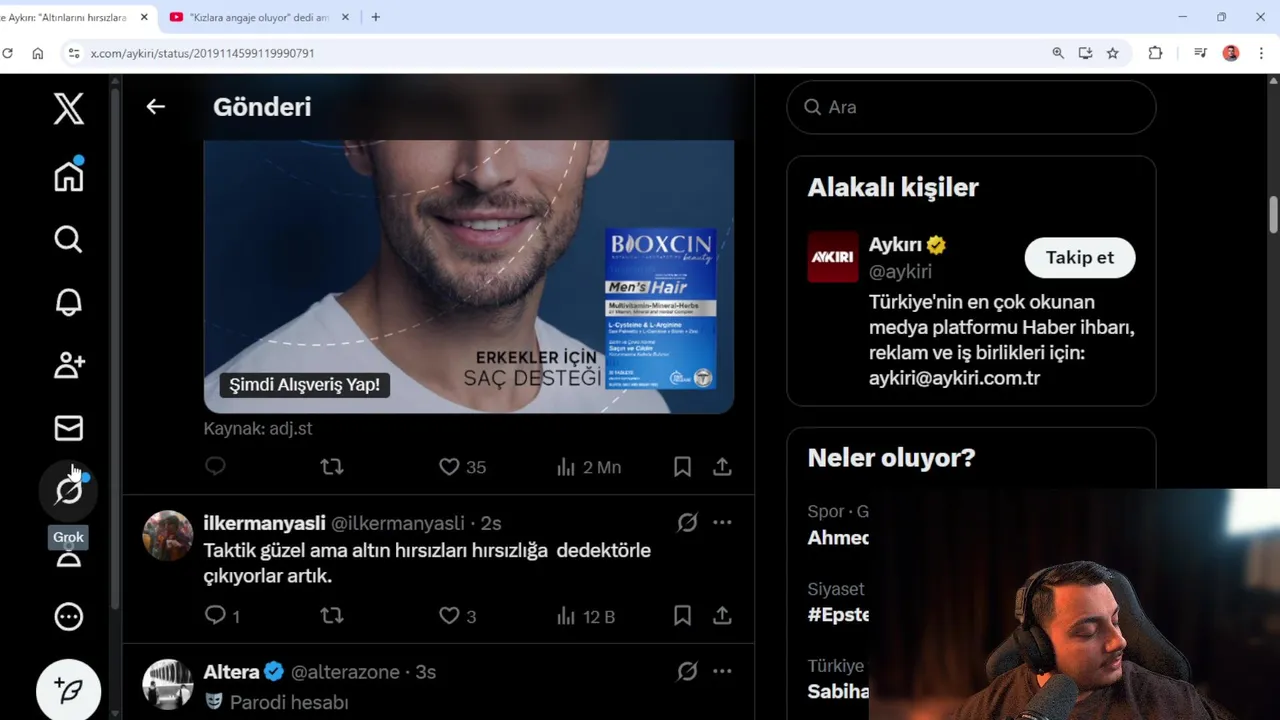This screenshot has height=720, width=1280.
Task: Open ilkermanyasli's avatar picture
Action: click(167, 536)
